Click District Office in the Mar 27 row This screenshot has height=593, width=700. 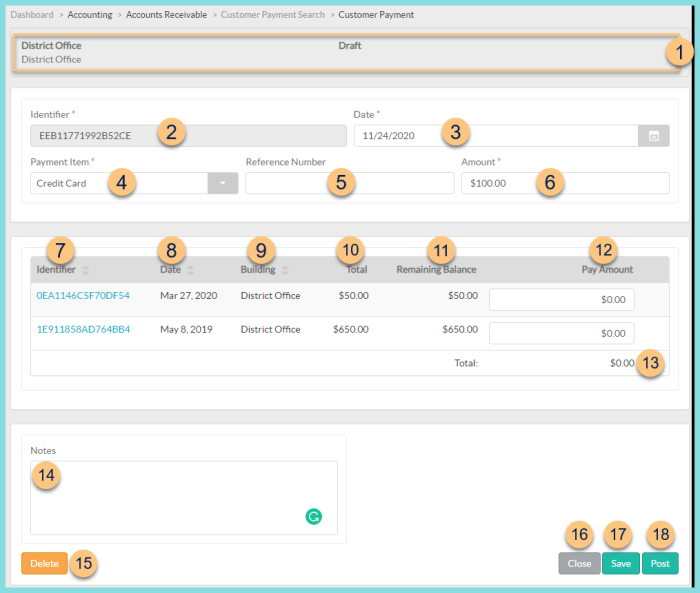pos(270,296)
